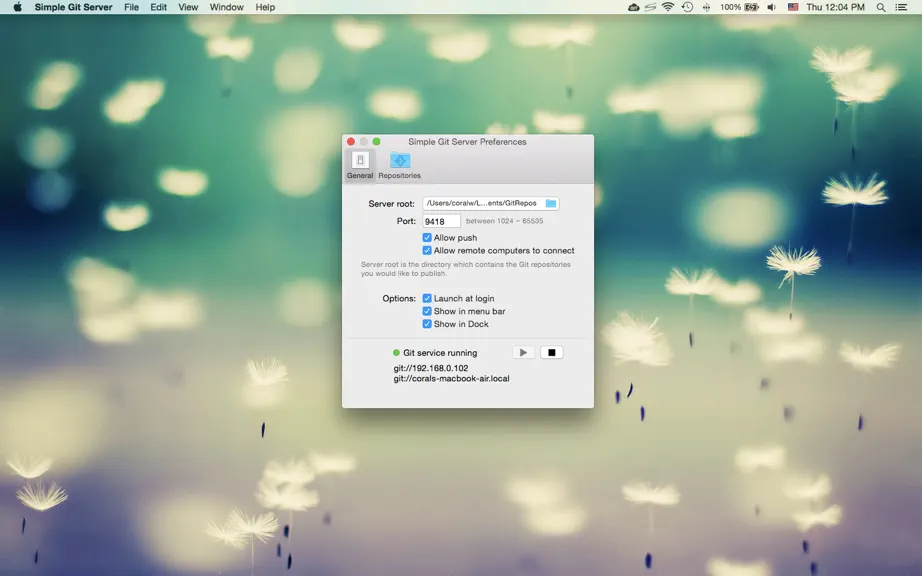
Task: Open Time Machine menu bar icon
Action: [x=687, y=7]
